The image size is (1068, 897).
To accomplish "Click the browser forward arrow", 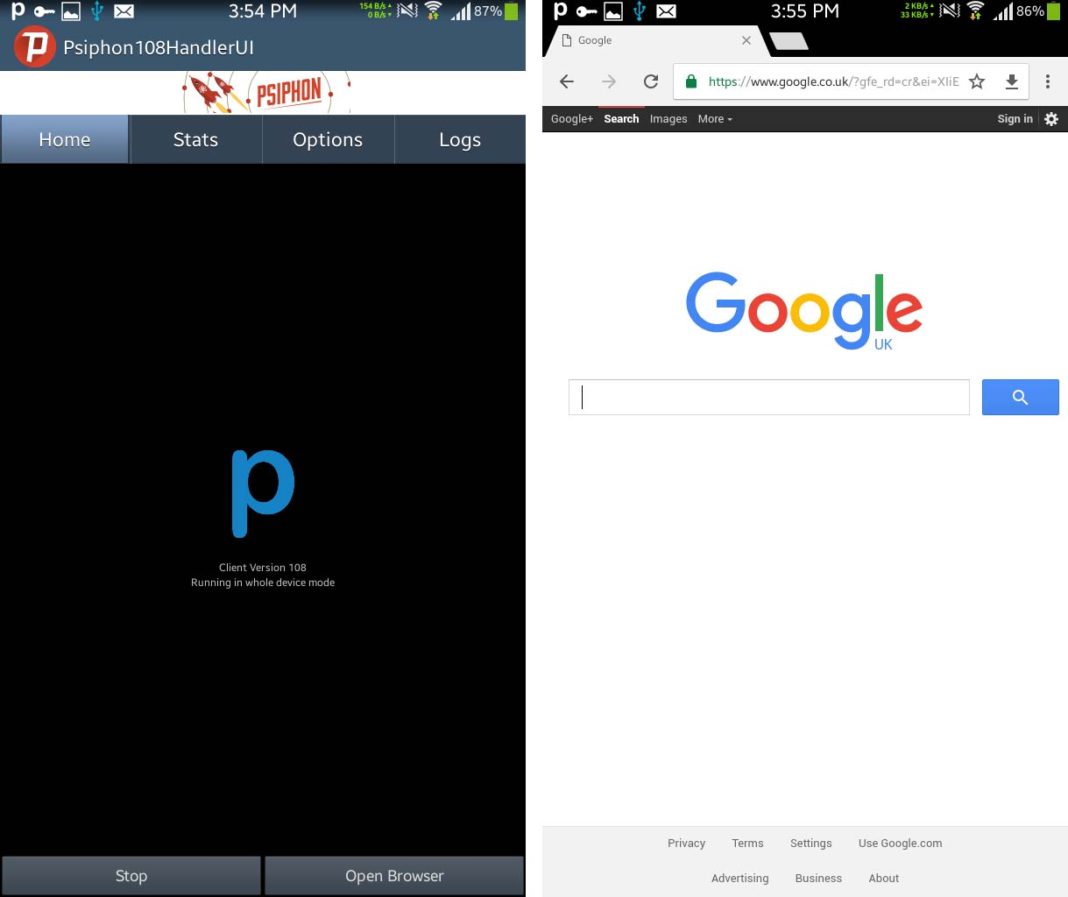I will (609, 82).
